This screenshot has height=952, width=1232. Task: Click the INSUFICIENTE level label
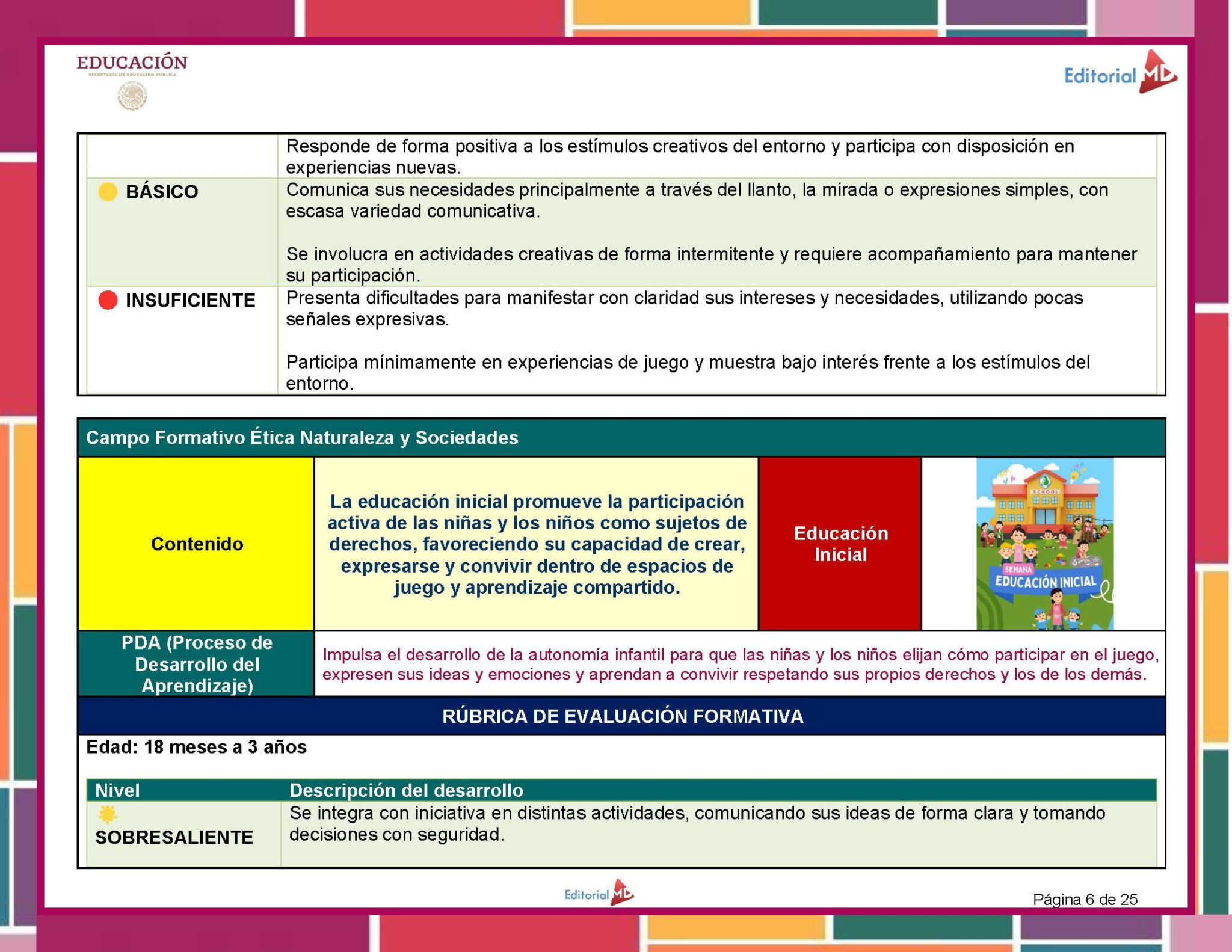coord(190,300)
